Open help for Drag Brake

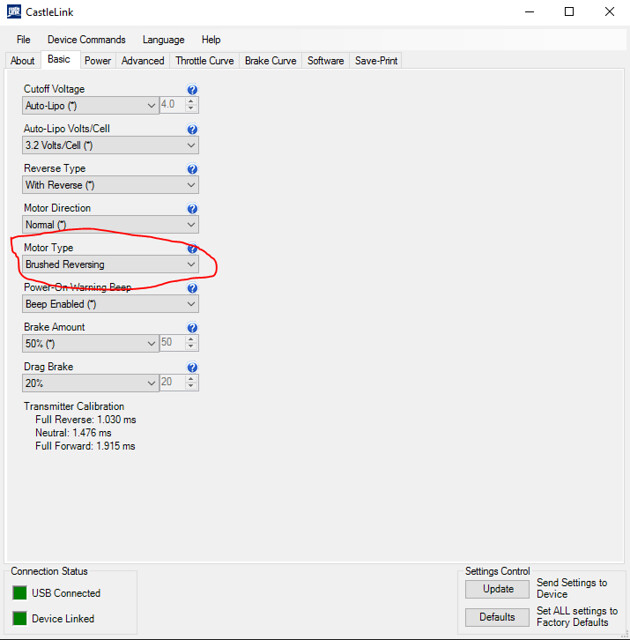tap(192, 367)
